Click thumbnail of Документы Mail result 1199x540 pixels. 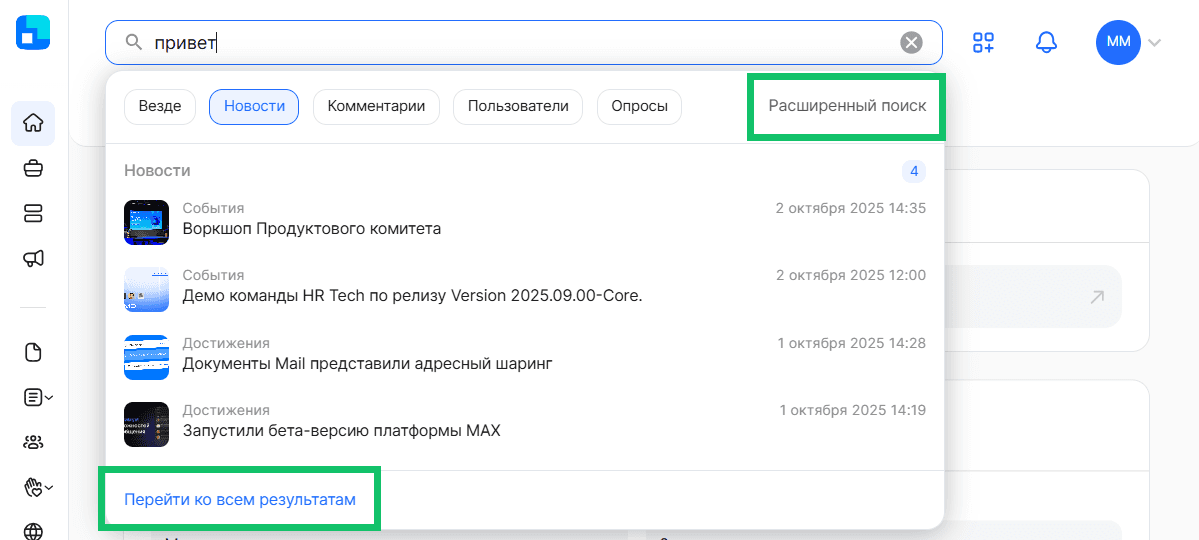[146, 357]
